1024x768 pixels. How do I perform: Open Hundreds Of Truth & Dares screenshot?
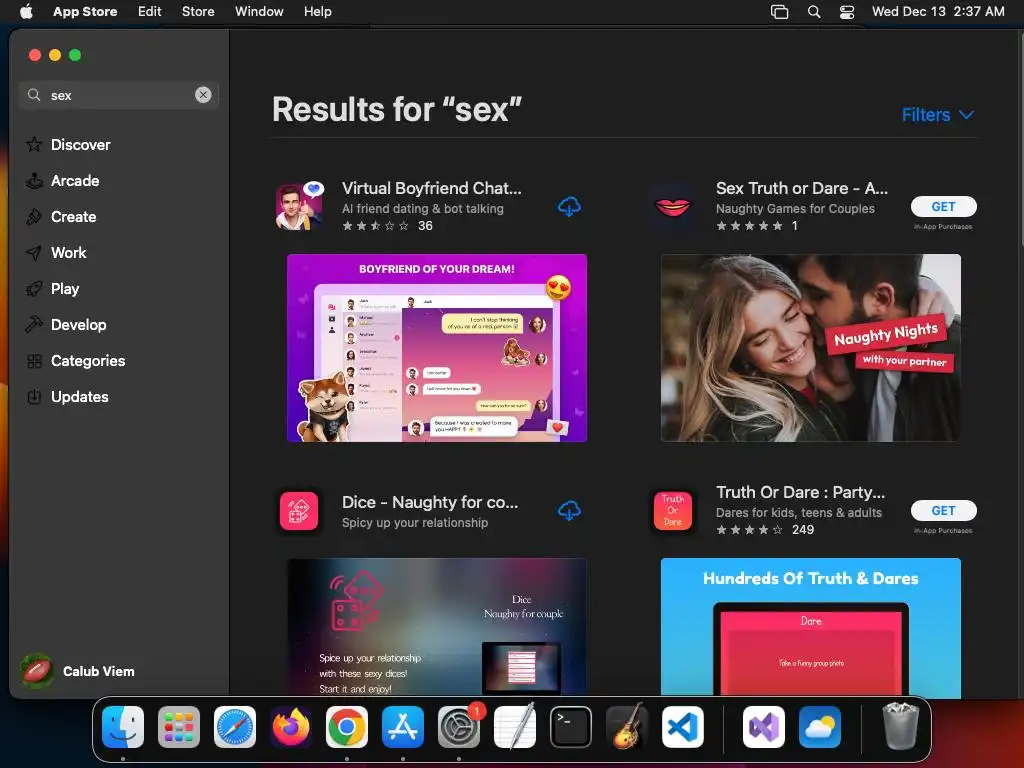[810, 627]
